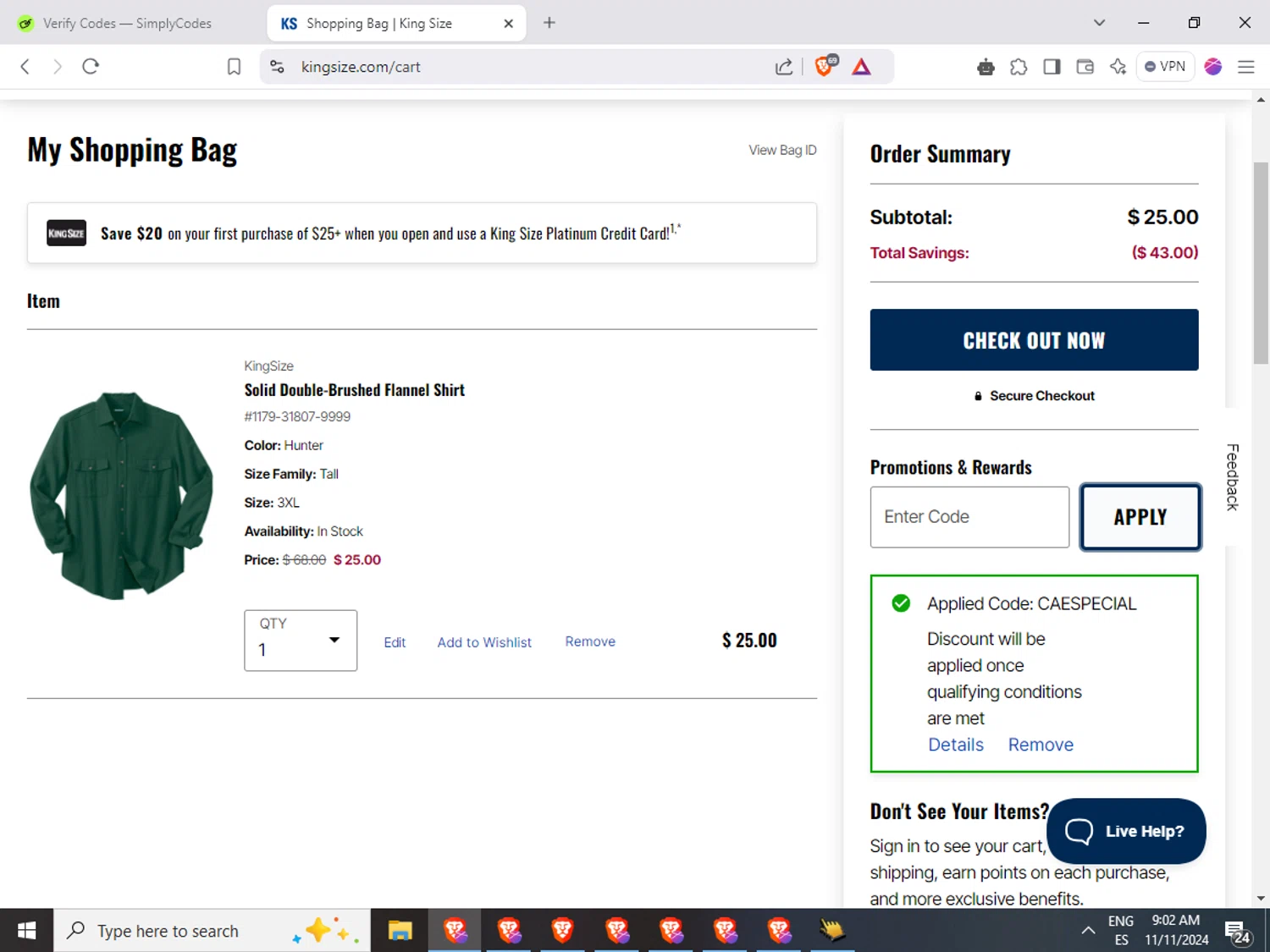Screen dimensions: 1270x952
Task: Switch to Verify Codes — SimplyCodes tab
Action: coord(127,23)
